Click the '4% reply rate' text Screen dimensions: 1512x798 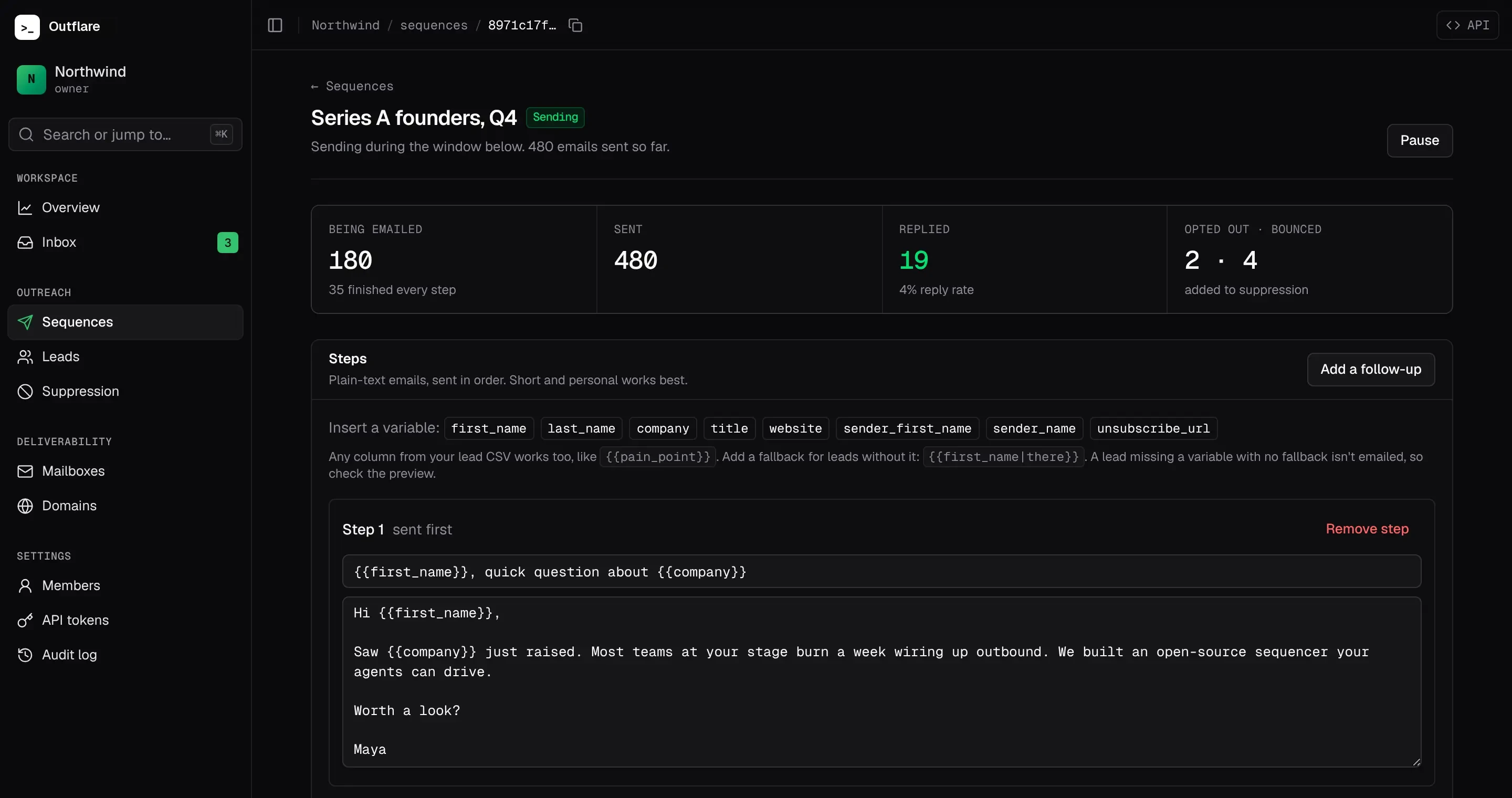click(x=936, y=290)
